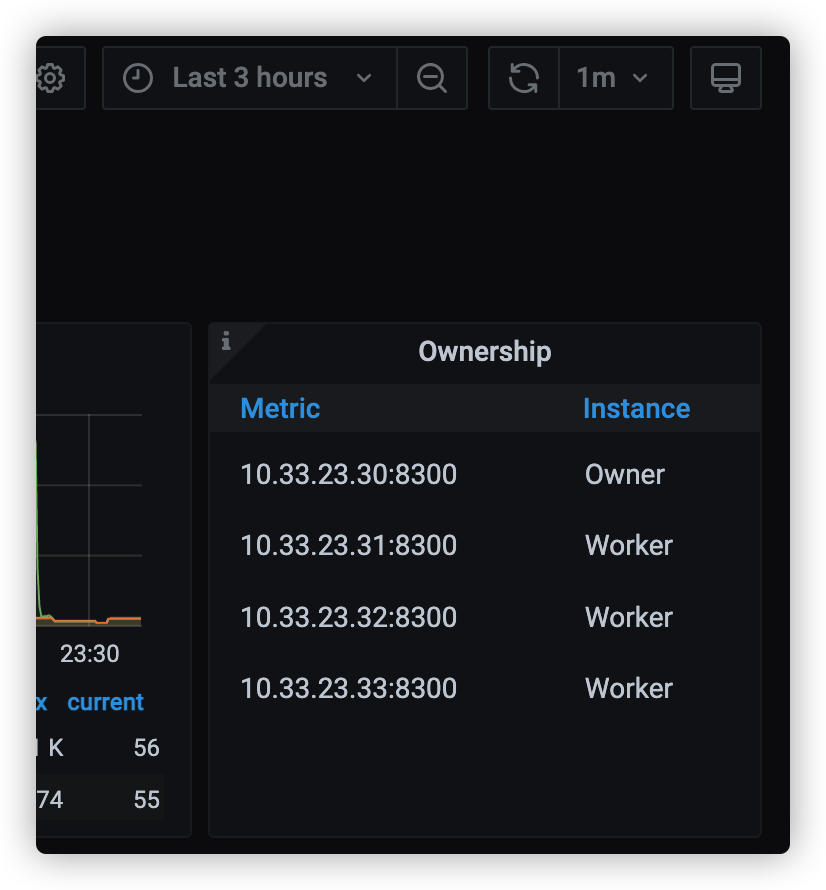Click the 10.33.23.33:8300 table cell
The image size is (826, 890).
(348, 688)
